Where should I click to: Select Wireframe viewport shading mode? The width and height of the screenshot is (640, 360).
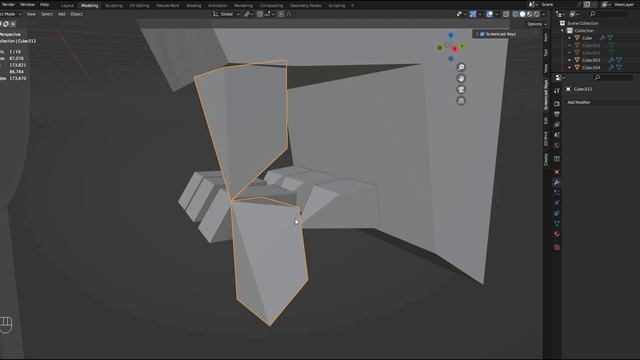(515, 14)
